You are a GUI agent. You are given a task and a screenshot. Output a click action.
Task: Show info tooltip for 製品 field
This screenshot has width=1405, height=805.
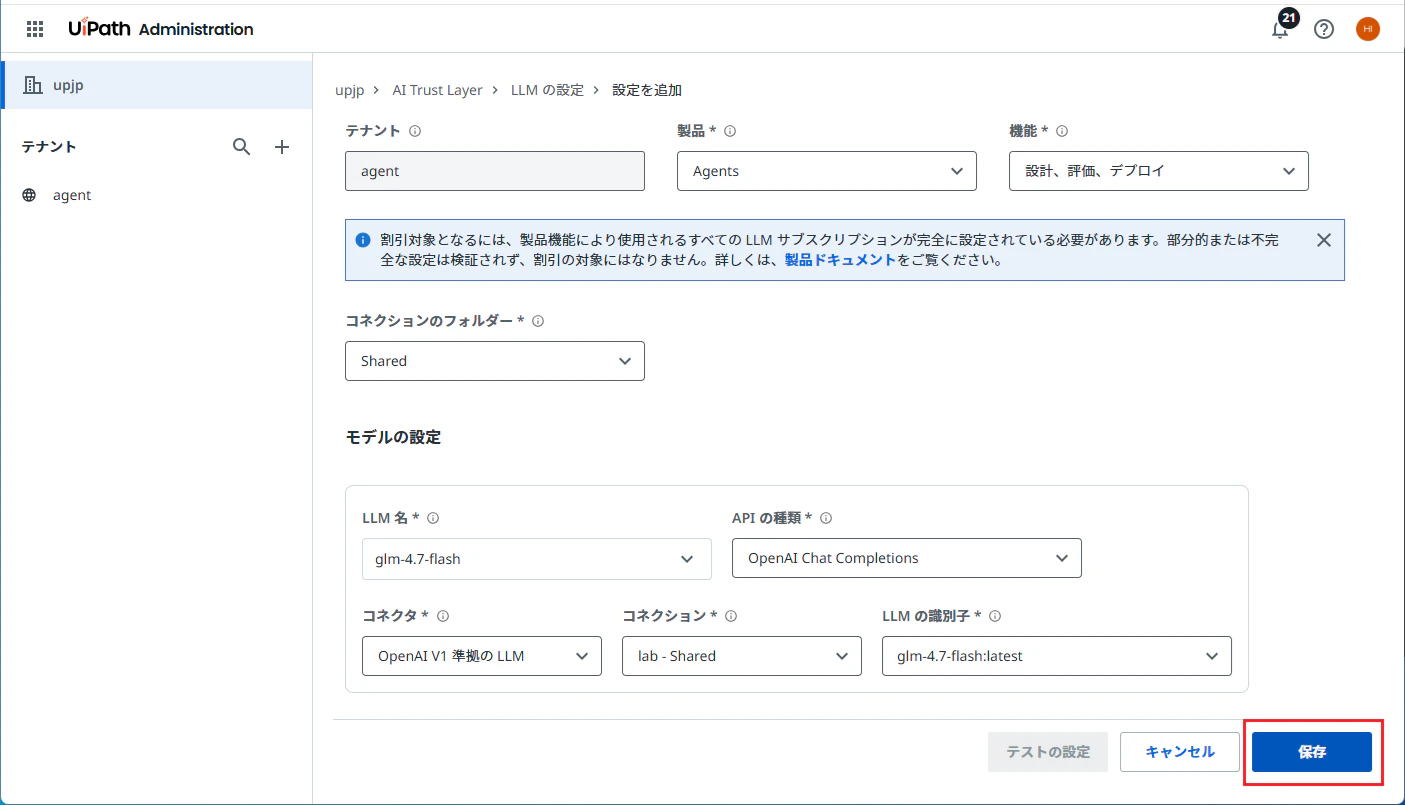tap(730, 131)
